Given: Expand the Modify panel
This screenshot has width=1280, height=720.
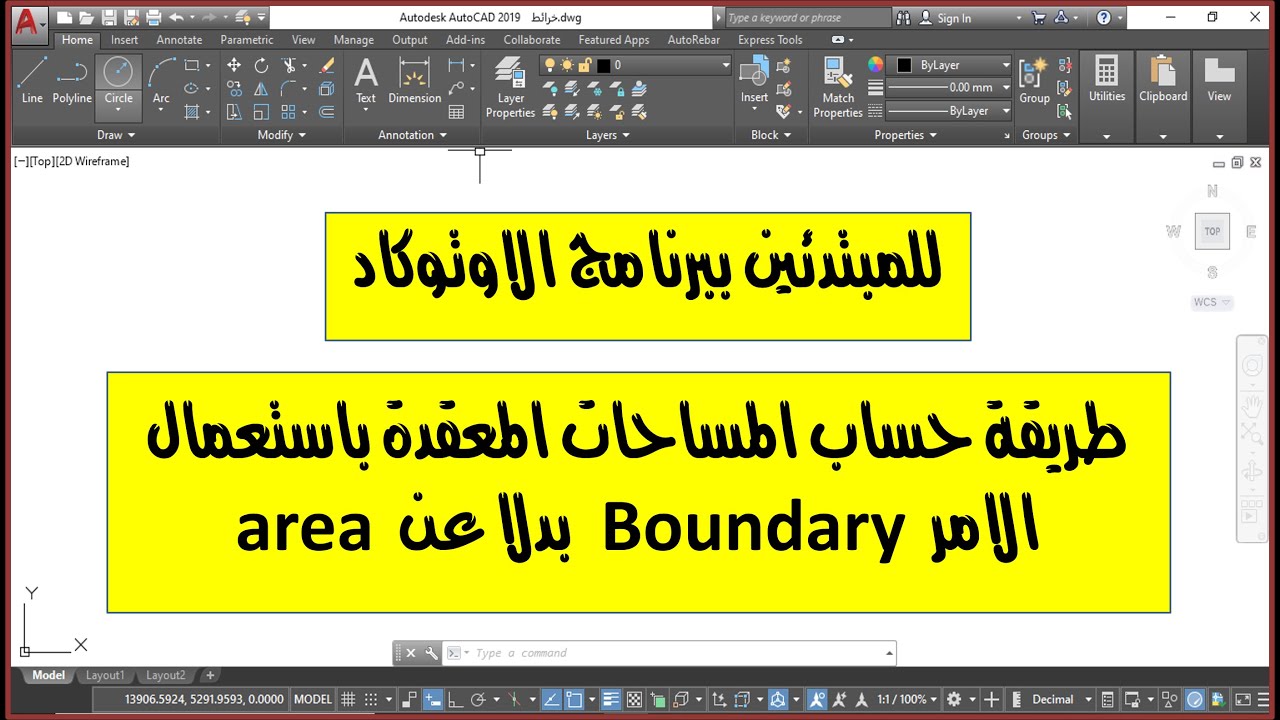Looking at the screenshot, I should click(x=281, y=135).
